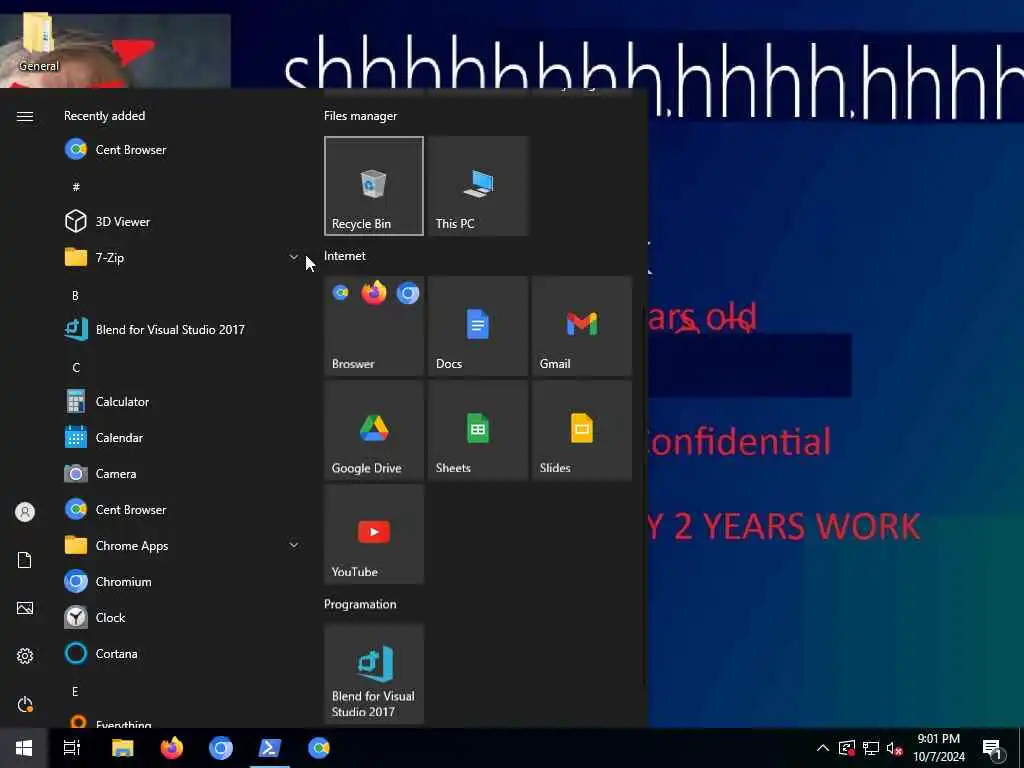Viewport: 1024px width, 768px height.
Task: Launch the Sheets tile
Action: [478, 430]
